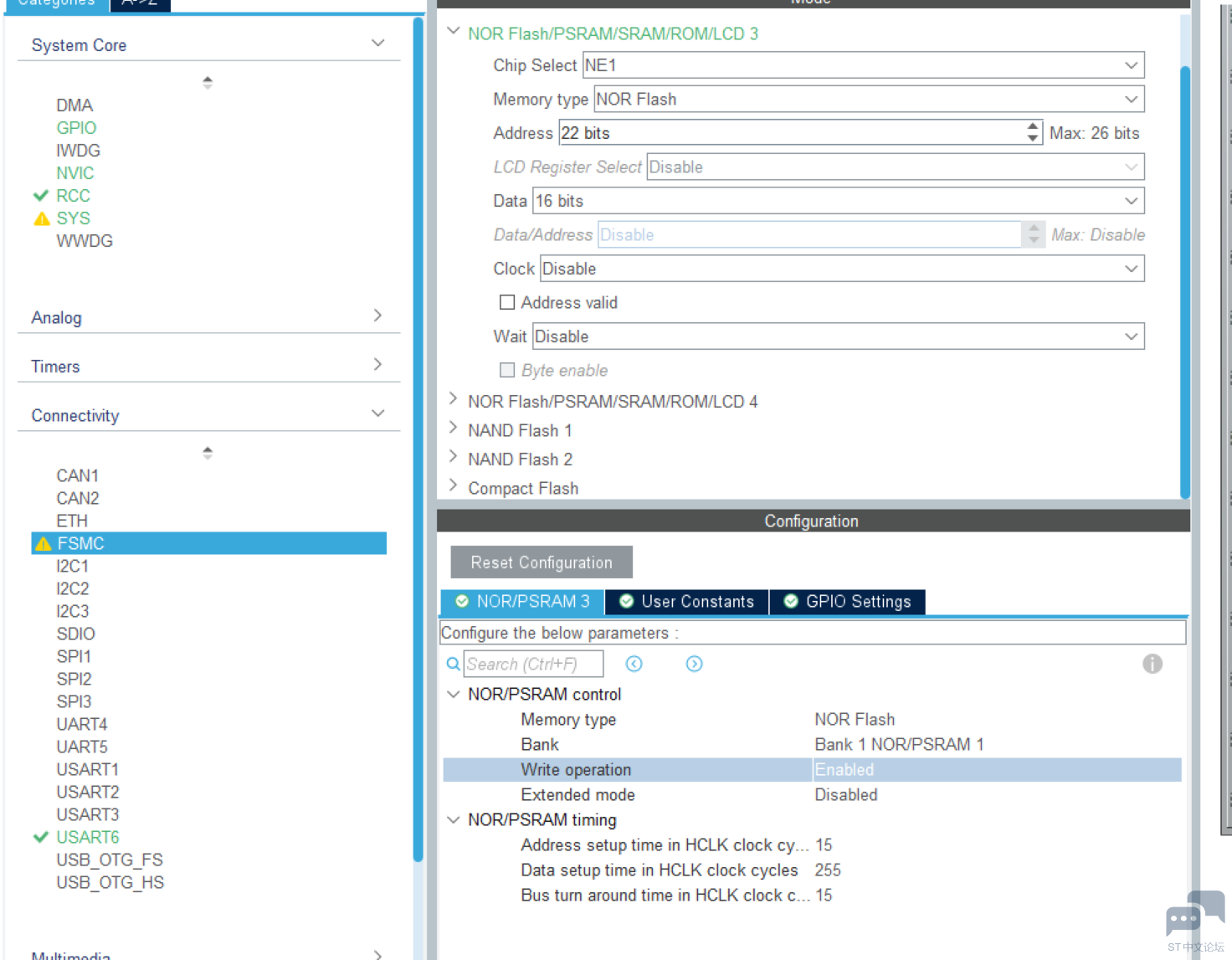This screenshot has height=960, width=1232.
Task: Go to previous search result arrow
Action: [x=634, y=664]
